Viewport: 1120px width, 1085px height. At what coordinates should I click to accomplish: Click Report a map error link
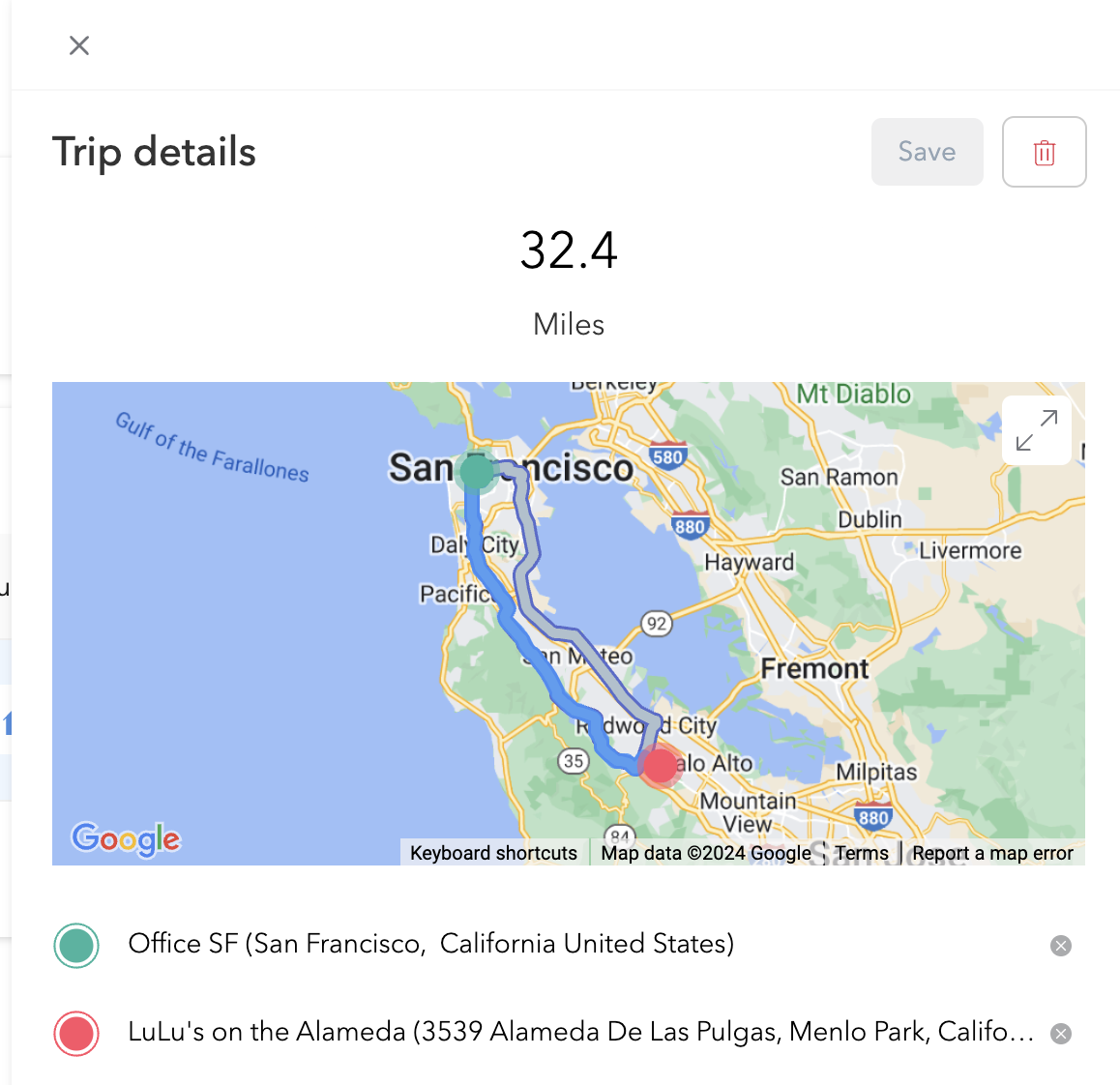[x=992, y=853]
